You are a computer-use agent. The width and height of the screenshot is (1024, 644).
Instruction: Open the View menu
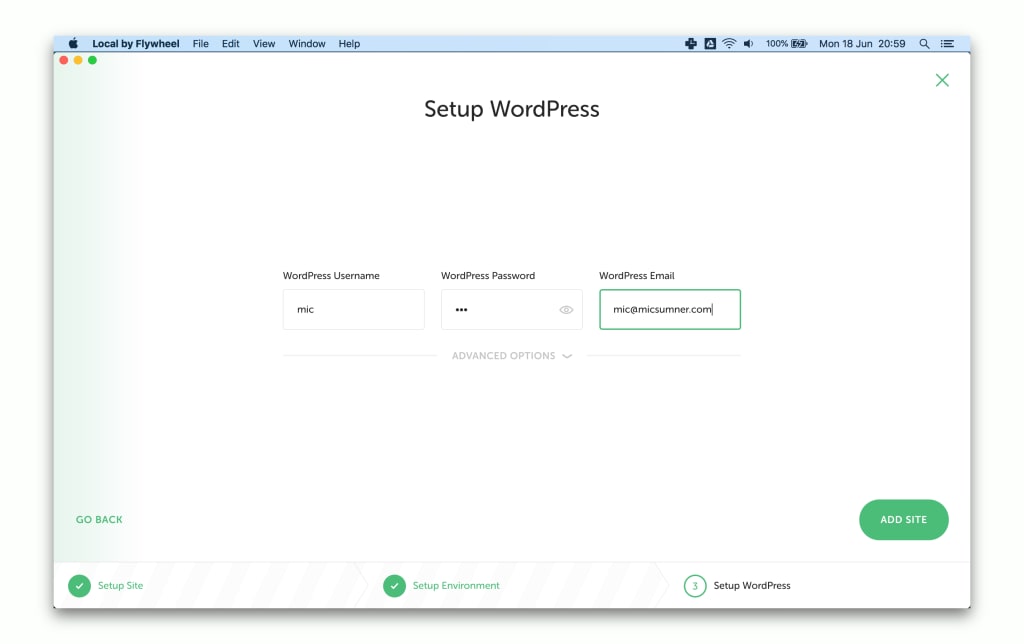[x=264, y=44]
